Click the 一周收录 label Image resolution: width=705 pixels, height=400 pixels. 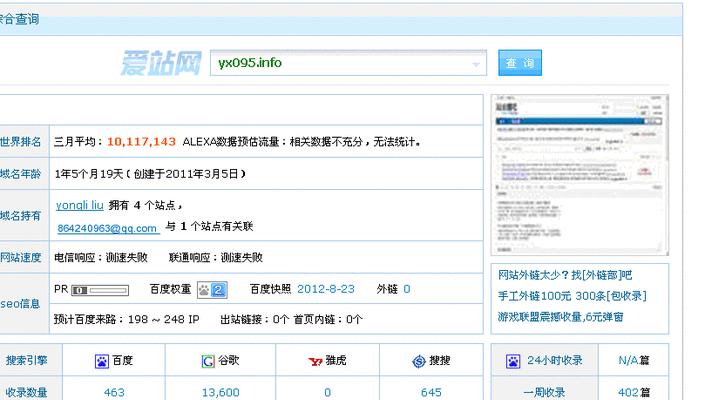point(544,392)
